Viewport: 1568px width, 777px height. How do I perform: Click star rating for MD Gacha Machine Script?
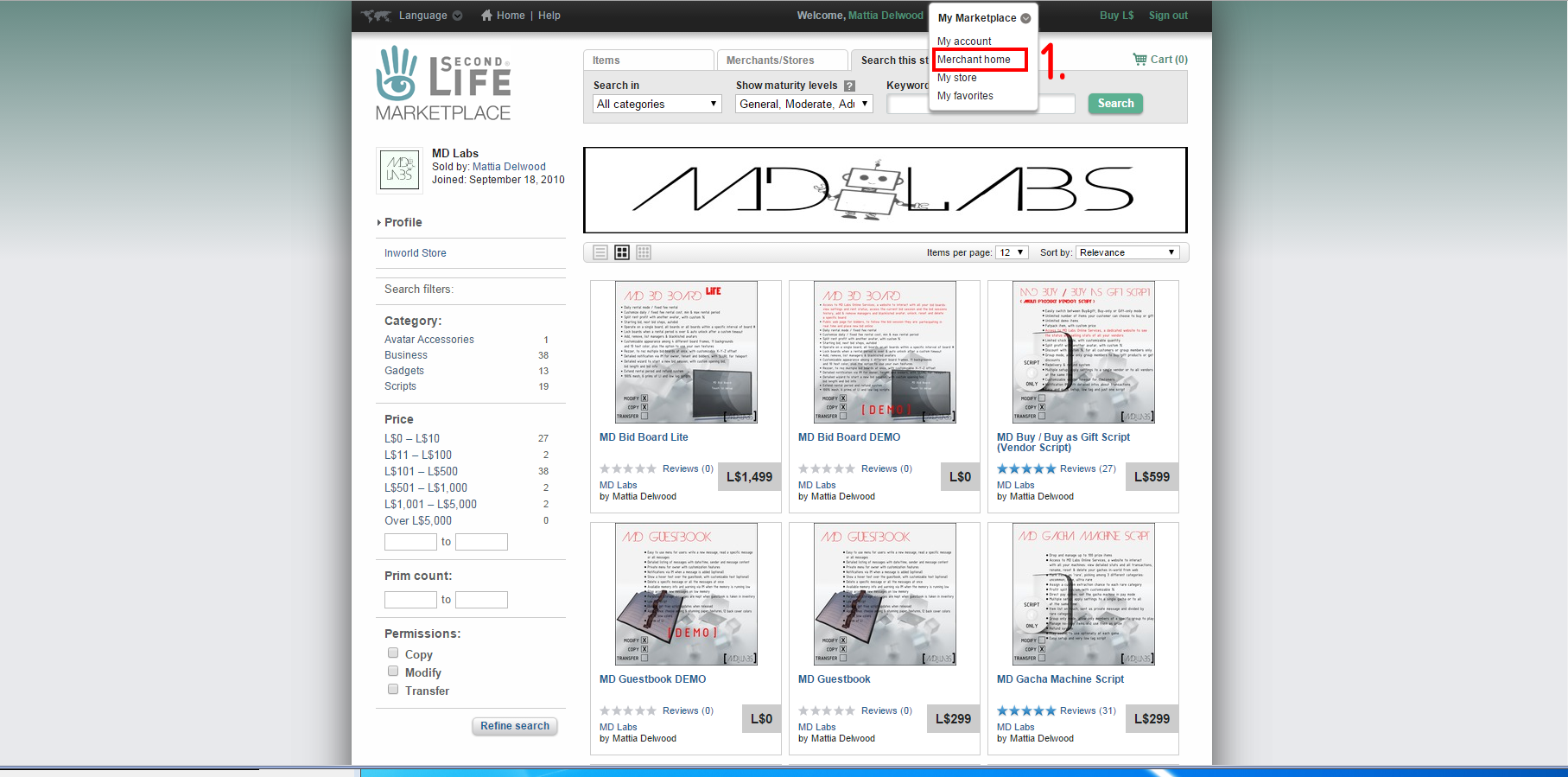pos(1026,710)
